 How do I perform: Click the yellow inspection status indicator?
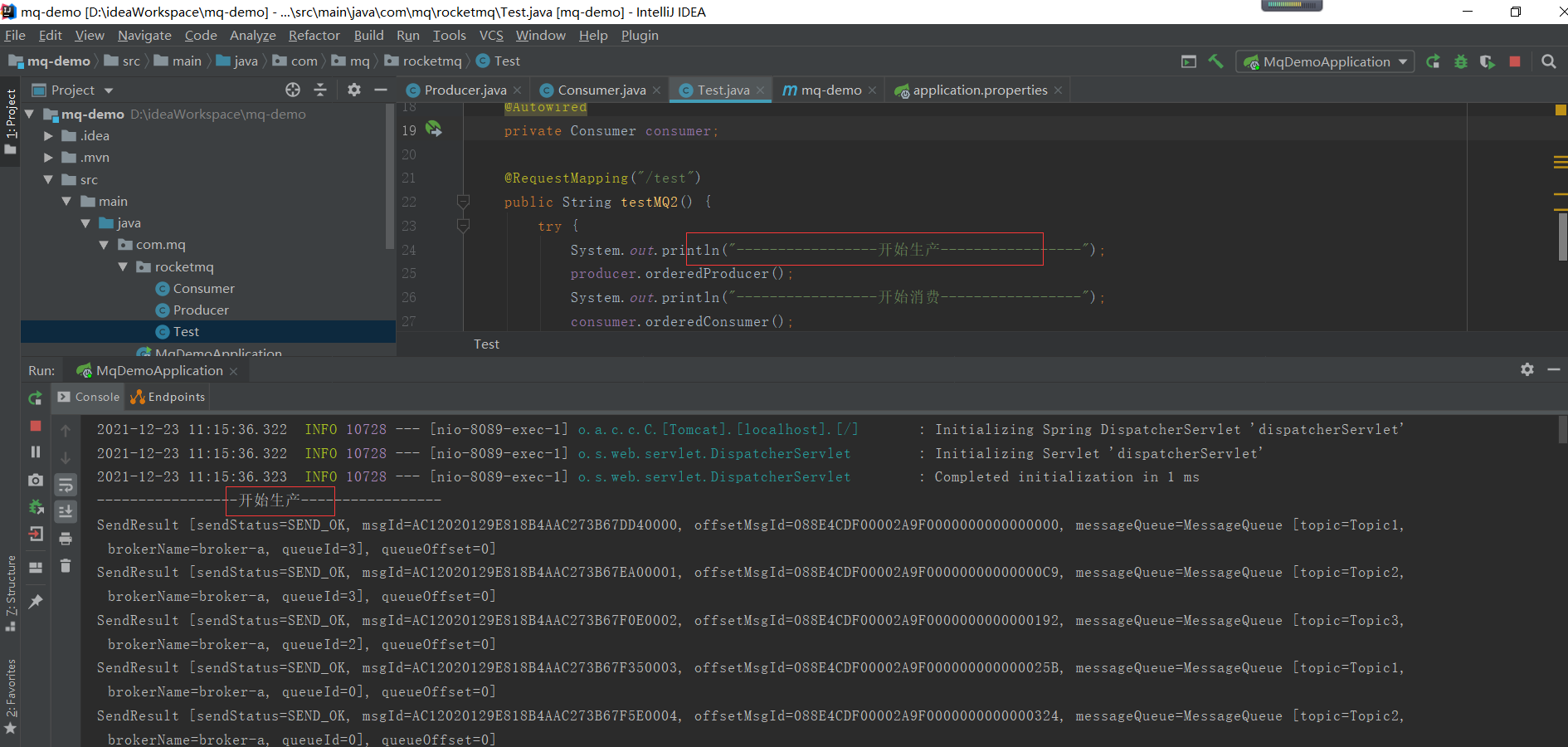1561,110
